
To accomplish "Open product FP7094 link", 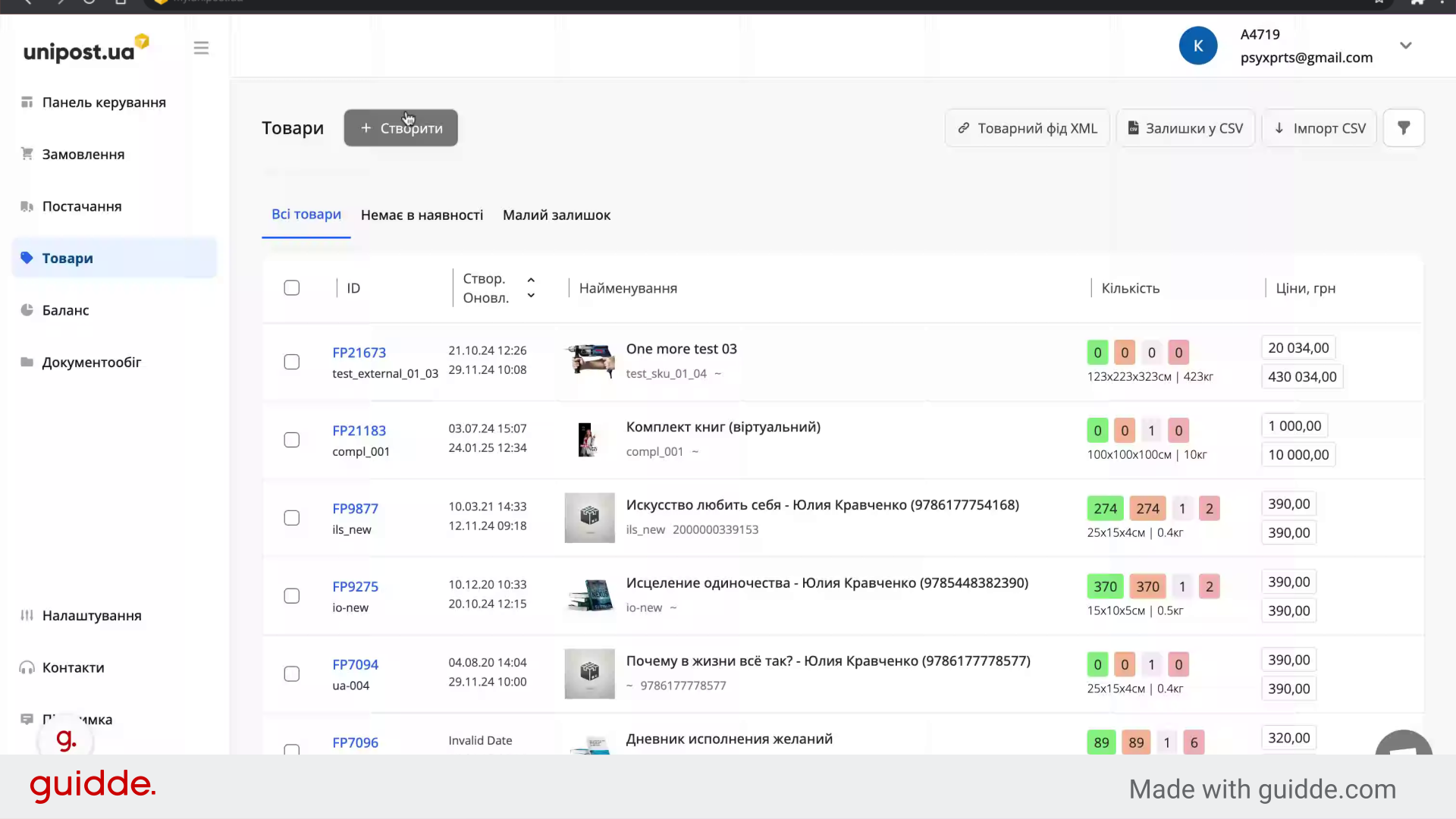I will 355,665.
